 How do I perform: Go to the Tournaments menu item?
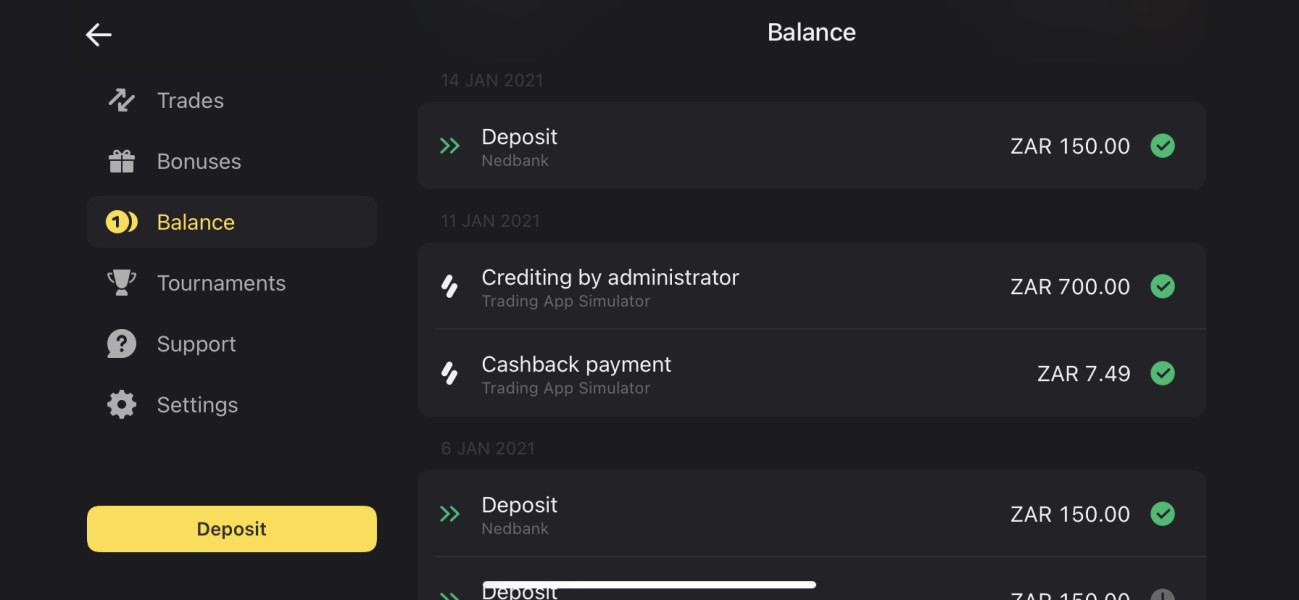(221, 283)
